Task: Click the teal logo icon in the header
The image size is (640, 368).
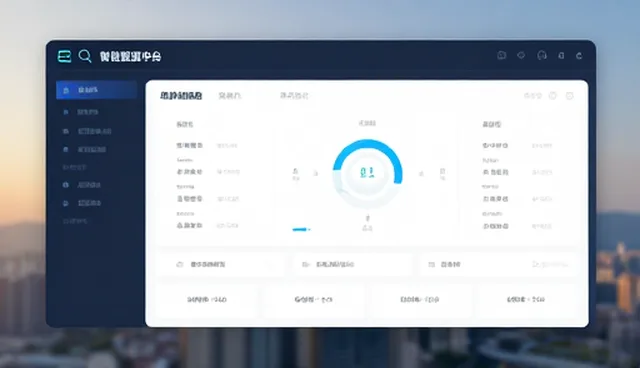Action: 64,56
